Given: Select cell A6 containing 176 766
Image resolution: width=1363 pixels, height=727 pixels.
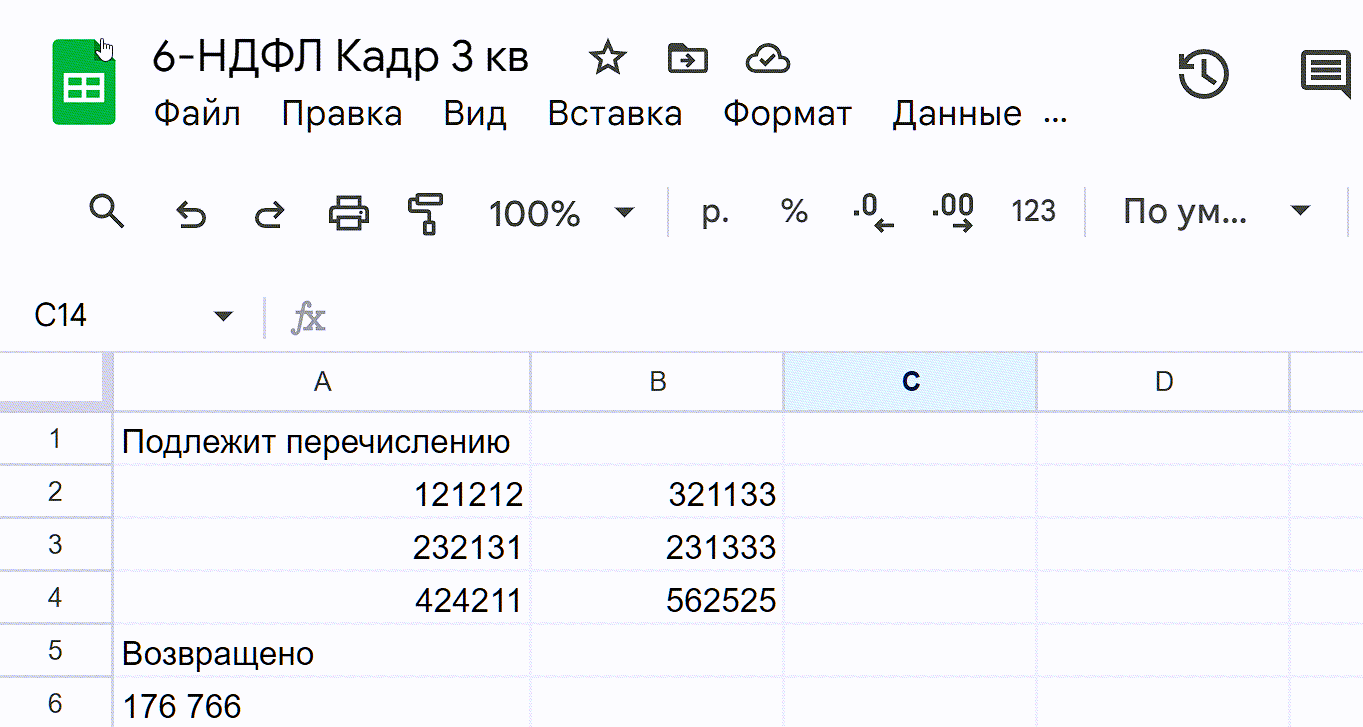Looking at the screenshot, I should coord(321,705).
